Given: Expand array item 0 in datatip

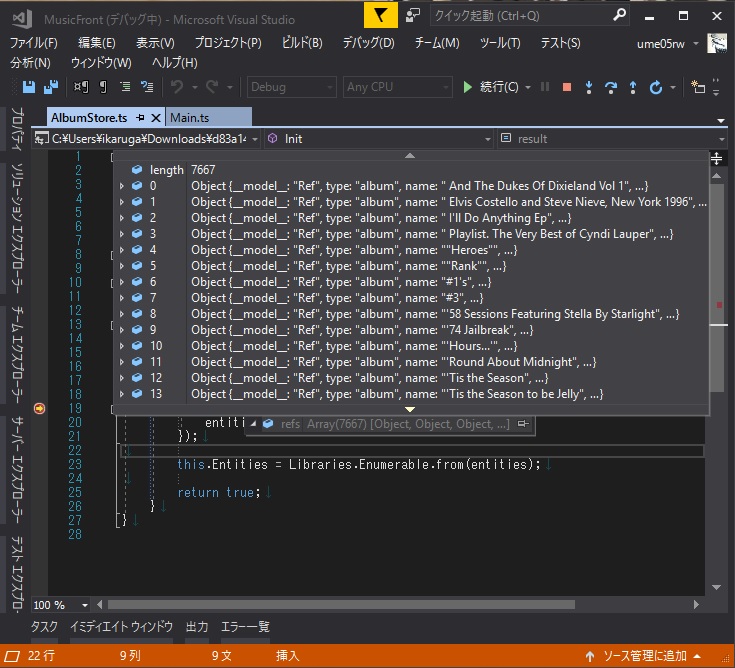Looking at the screenshot, I should [x=121, y=186].
